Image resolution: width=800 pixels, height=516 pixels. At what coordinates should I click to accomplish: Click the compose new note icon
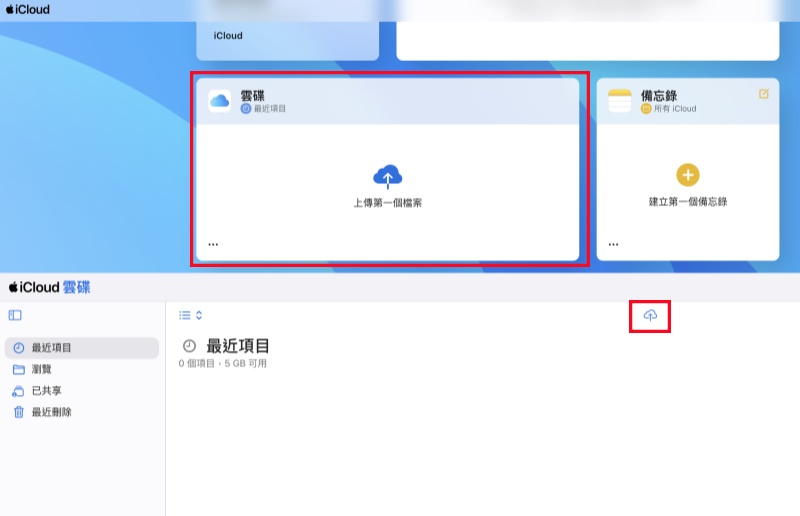pyautogui.click(x=764, y=94)
